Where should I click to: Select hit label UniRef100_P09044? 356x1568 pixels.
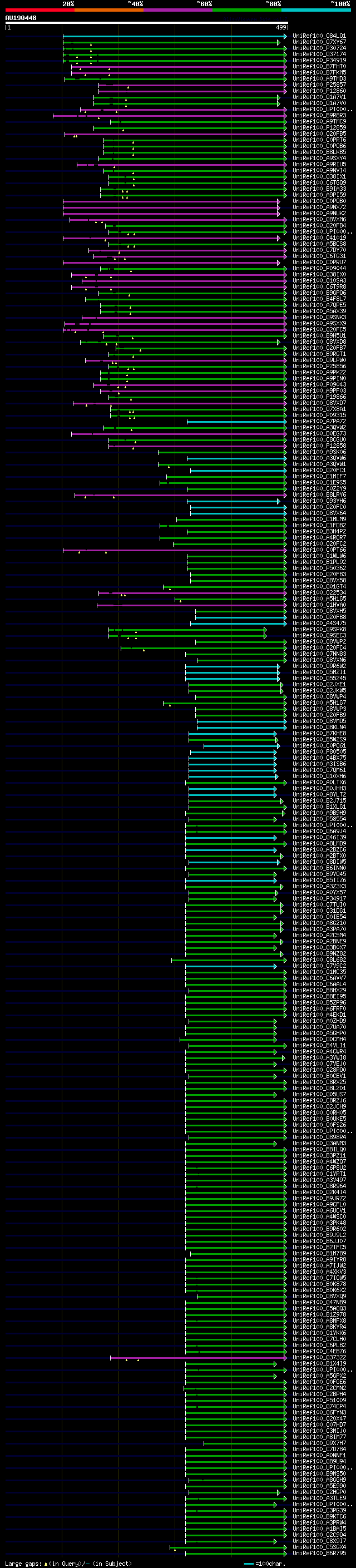point(319,269)
